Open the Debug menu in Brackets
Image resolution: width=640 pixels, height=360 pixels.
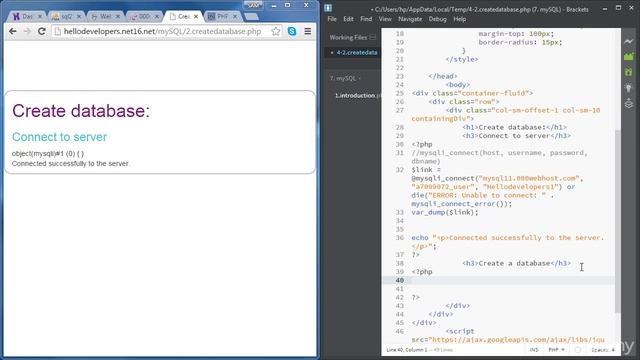click(438, 19)
